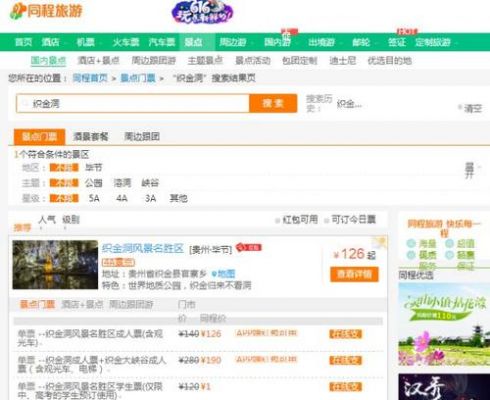Image resolution: width=490 pixels, height=400 pixels.
Task: Click the map pin icon beside 地图
Action: tap(214, 274)
